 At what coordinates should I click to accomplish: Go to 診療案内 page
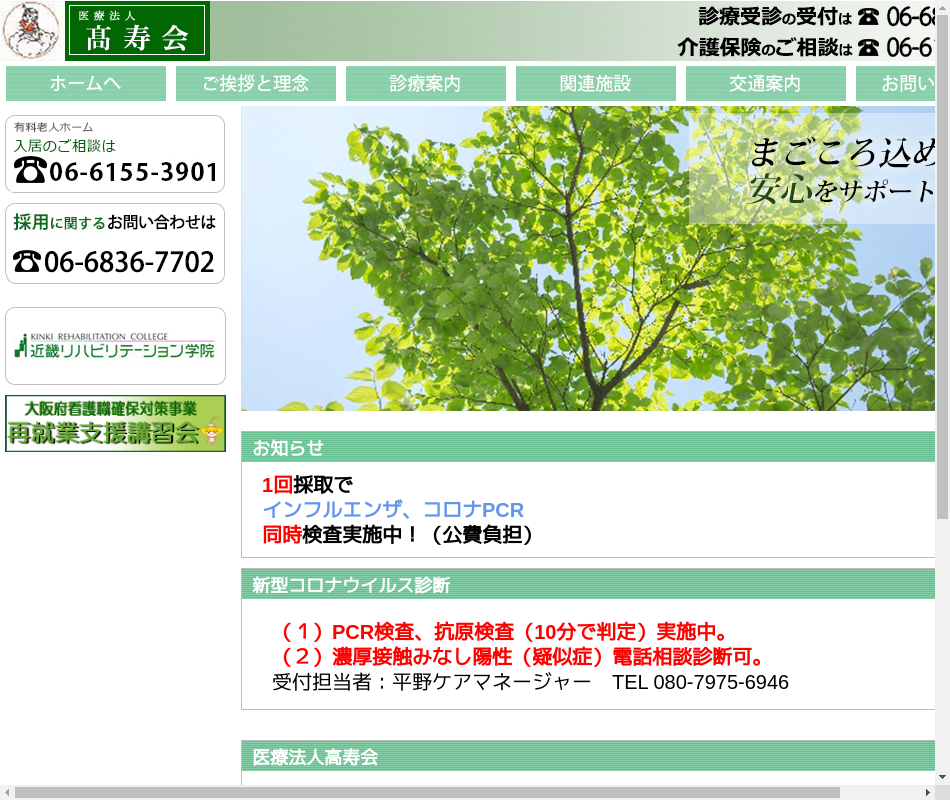pyautogui.click(x=426, y=84)
